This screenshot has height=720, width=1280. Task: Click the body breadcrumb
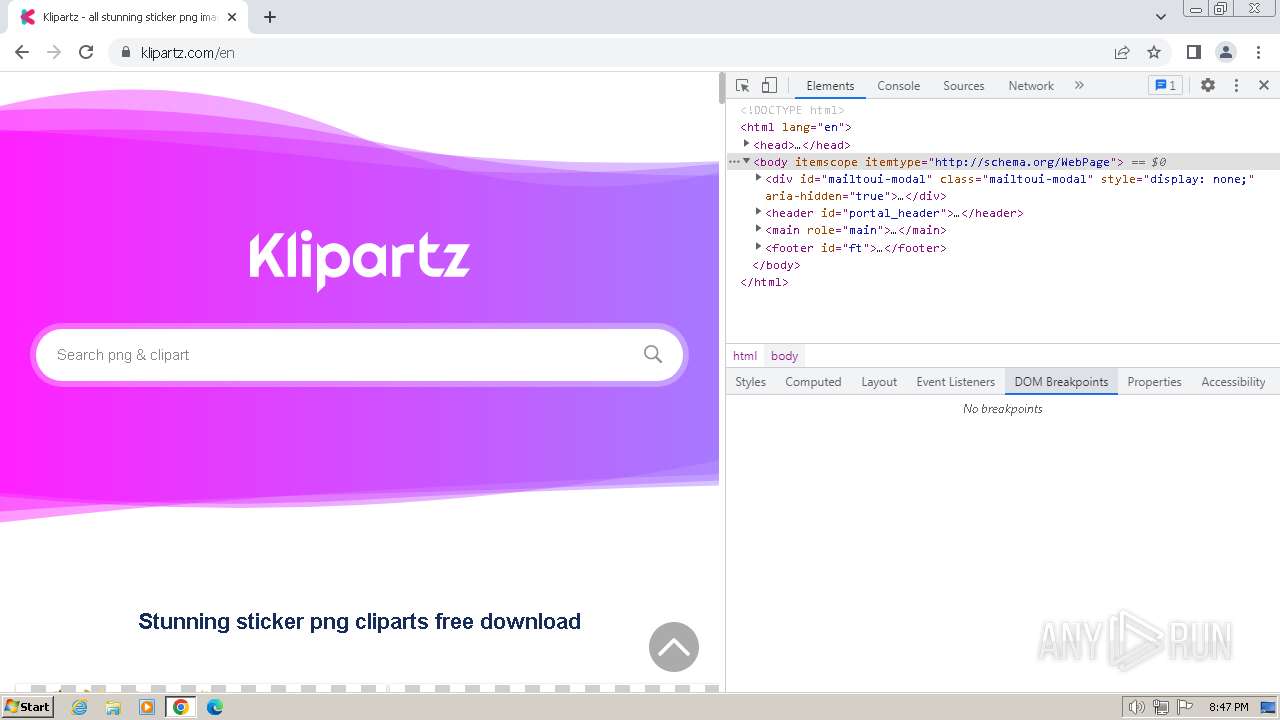tap(785, 356)
